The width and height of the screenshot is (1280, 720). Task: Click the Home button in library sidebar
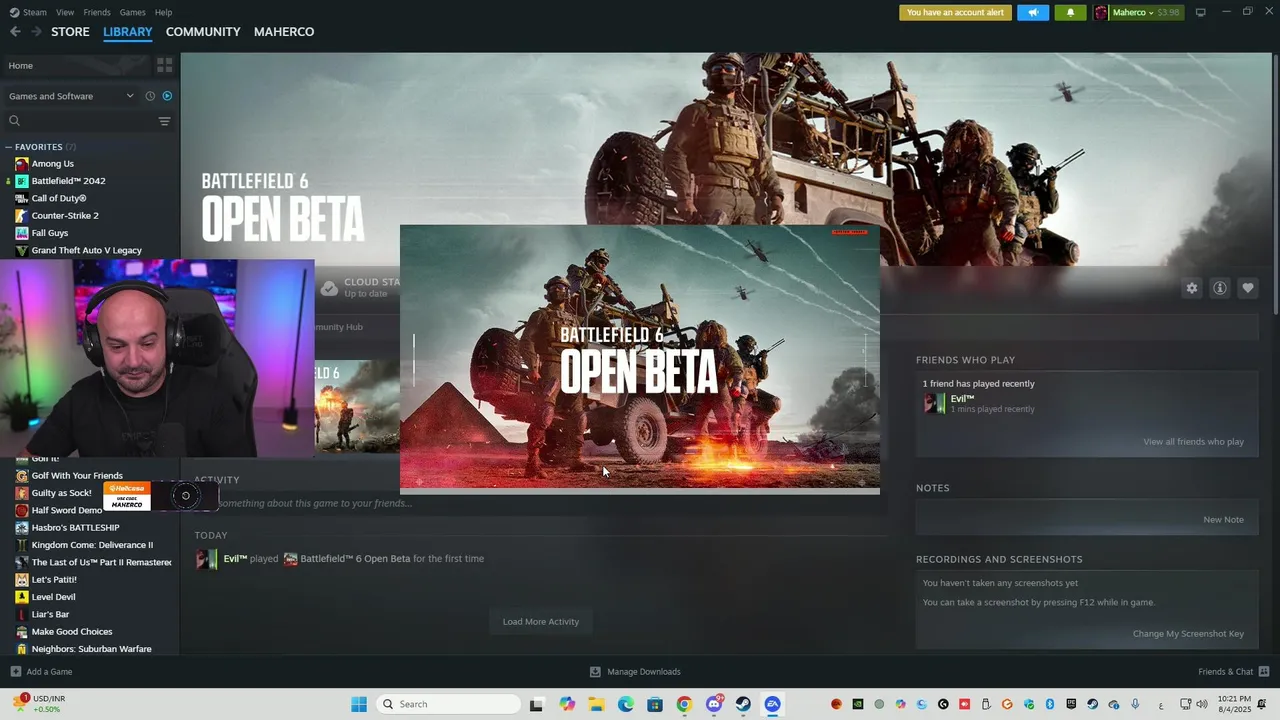(78, 65)
